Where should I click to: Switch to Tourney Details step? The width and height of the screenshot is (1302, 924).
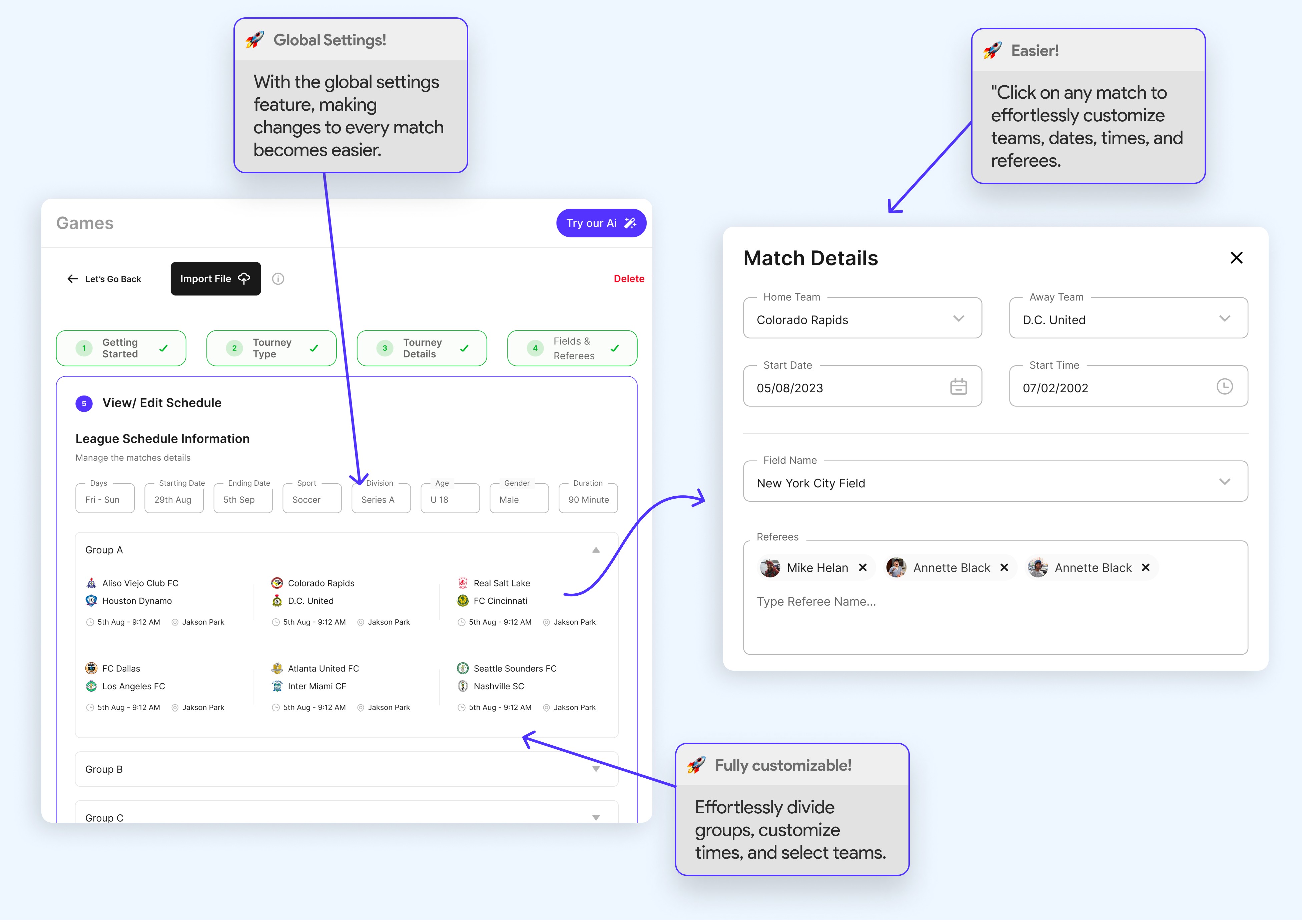pos(421,348)
